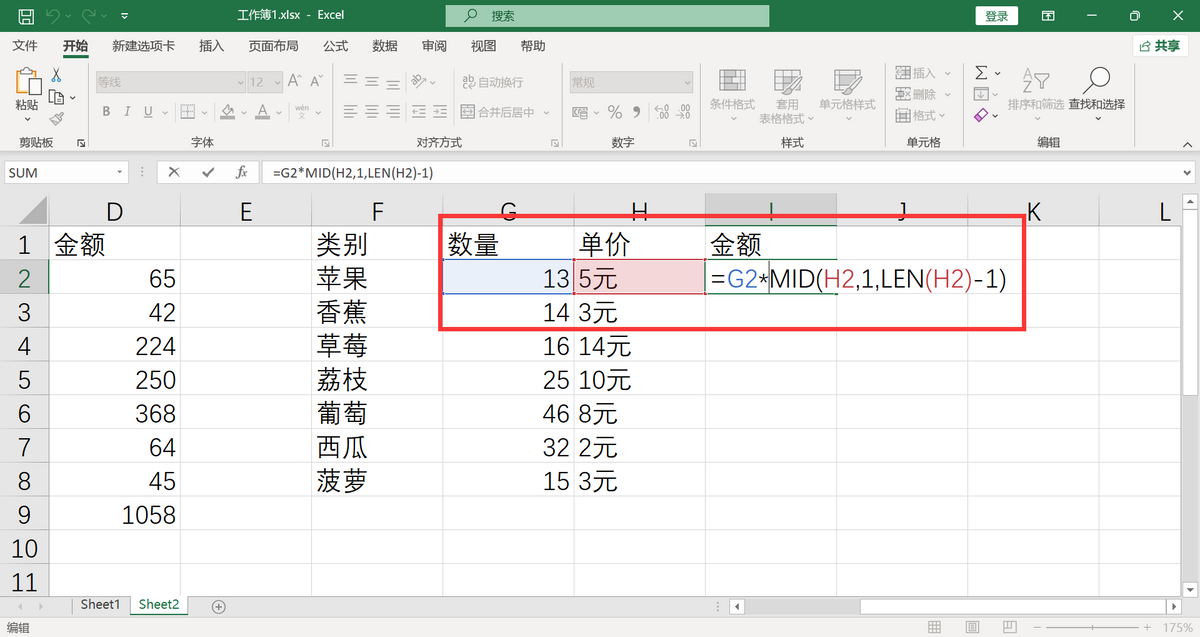Click the scissors Cut icon

56,75
